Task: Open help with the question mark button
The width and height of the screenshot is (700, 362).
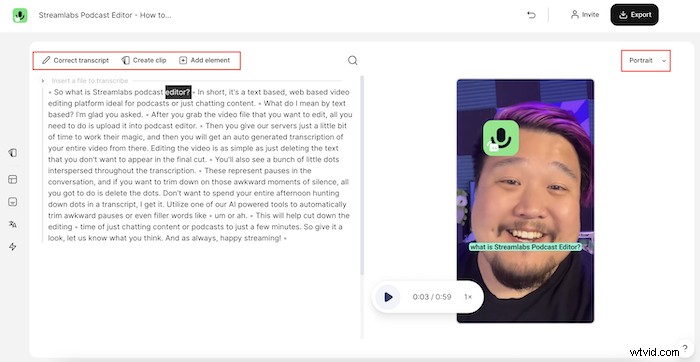Action: [x=685, y=349]
